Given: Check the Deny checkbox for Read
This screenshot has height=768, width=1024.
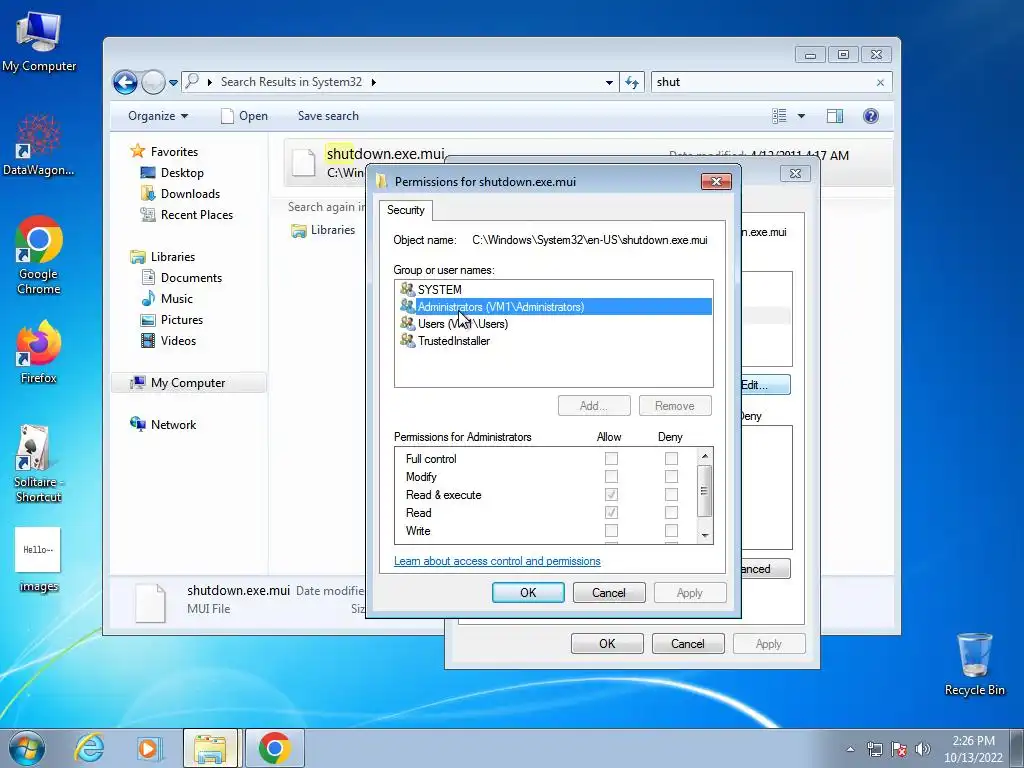Looking at the screenshot, I should (671, 513).
